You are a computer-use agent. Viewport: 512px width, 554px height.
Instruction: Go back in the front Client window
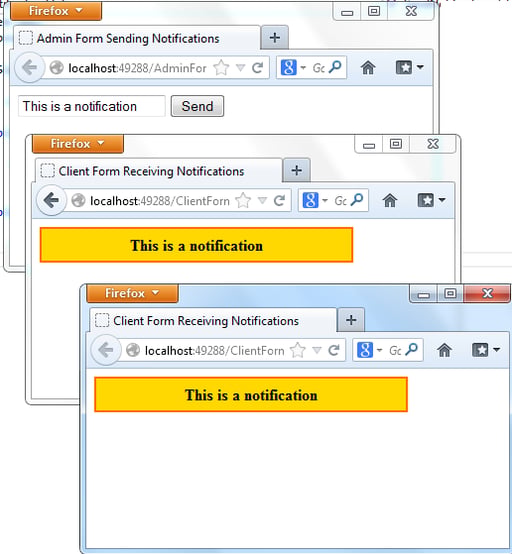pyautogui.click(x=106, y=350)
